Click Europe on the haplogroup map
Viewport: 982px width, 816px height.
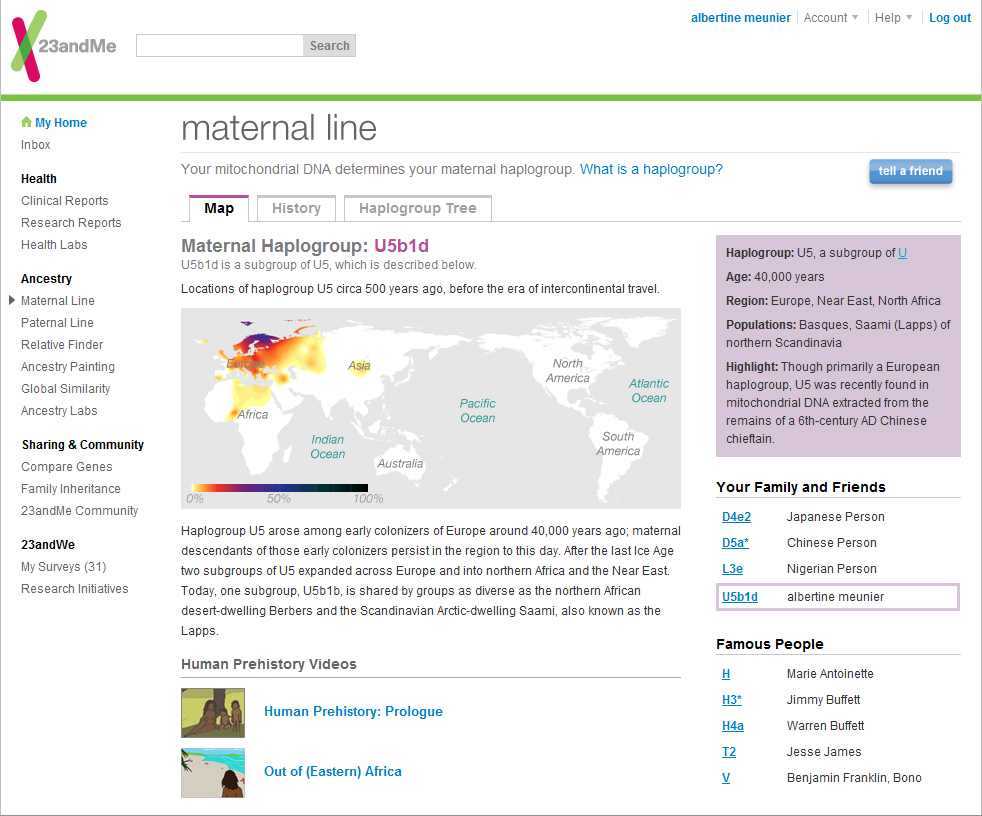coord(246,363)
